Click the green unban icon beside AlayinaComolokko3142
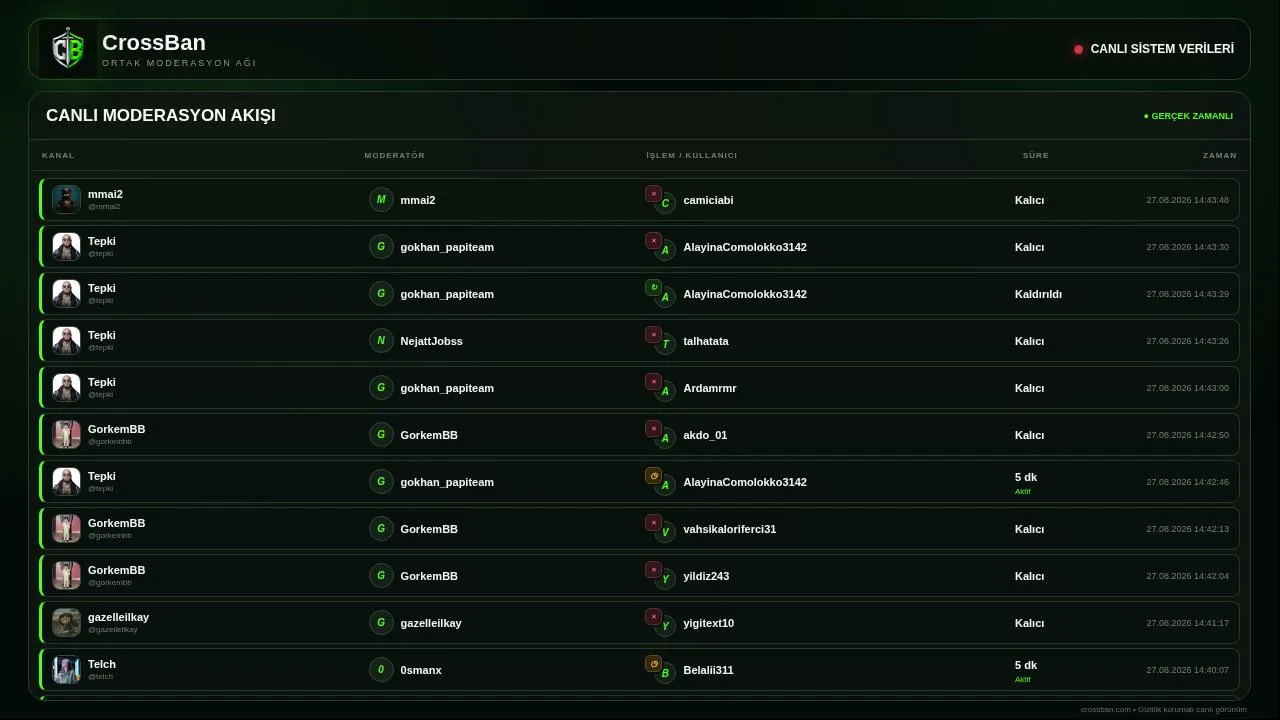1280x720 pixels. pyautogui.click(x=653, y=288)
